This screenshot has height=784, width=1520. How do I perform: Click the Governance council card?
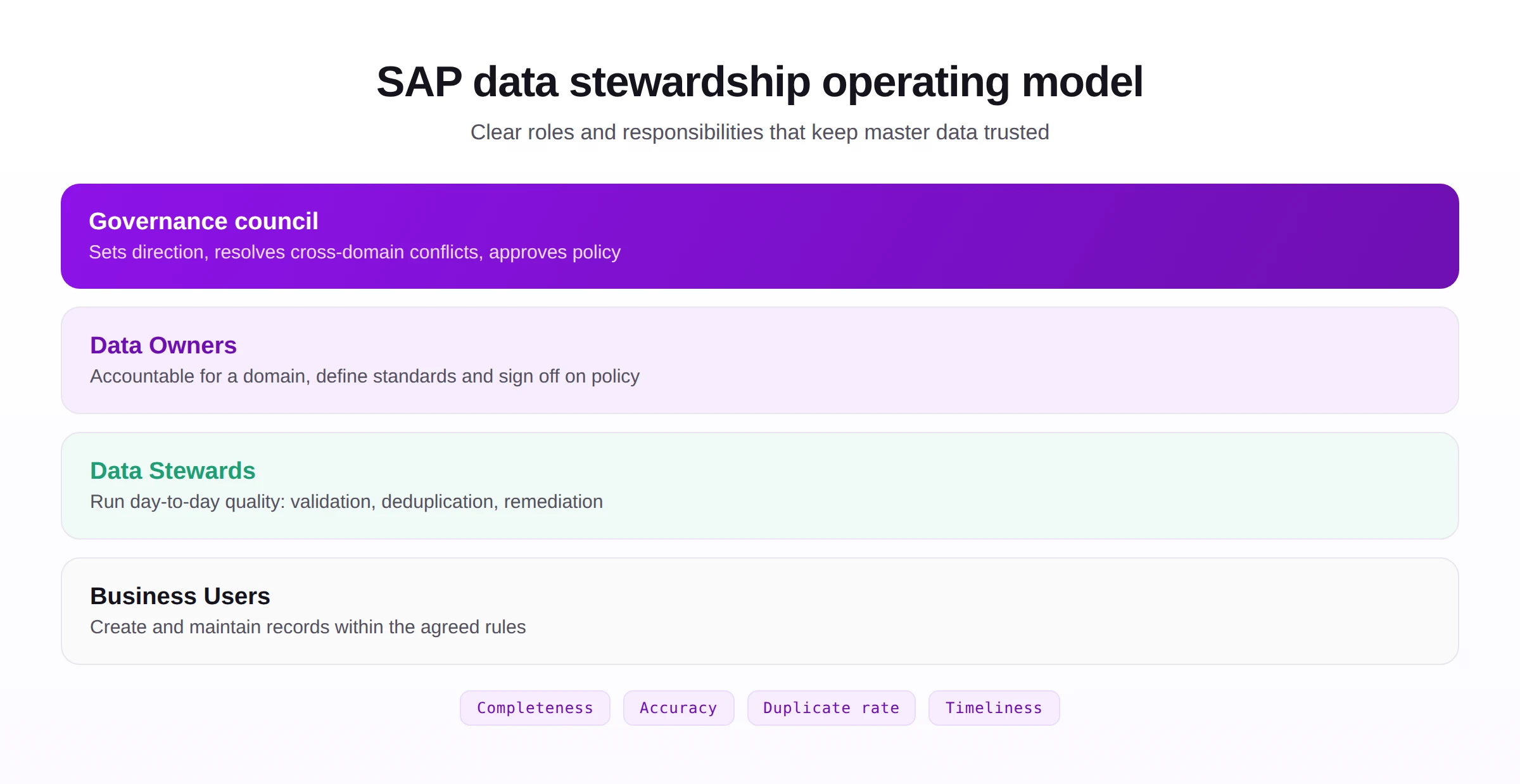coord(760,236)
